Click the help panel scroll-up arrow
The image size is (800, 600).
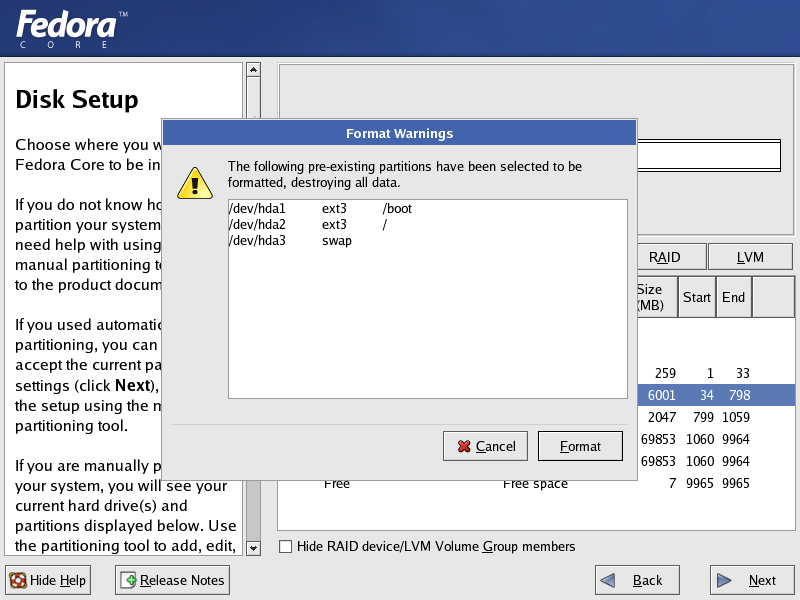click(x=253, y=69)
